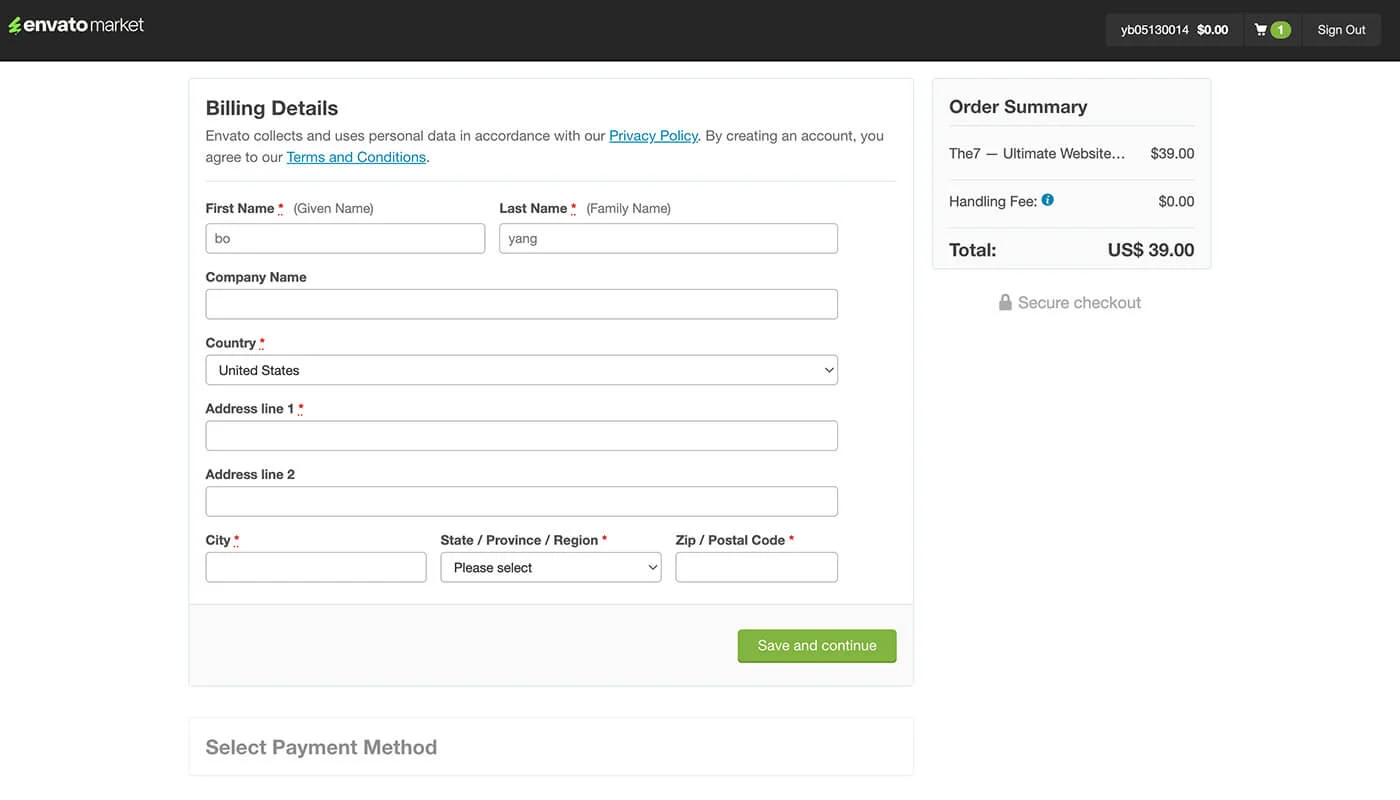This screenshot has width=1400, height=800.
Task: Click the Zip / Postal Code field
Action: click(756, 567)
